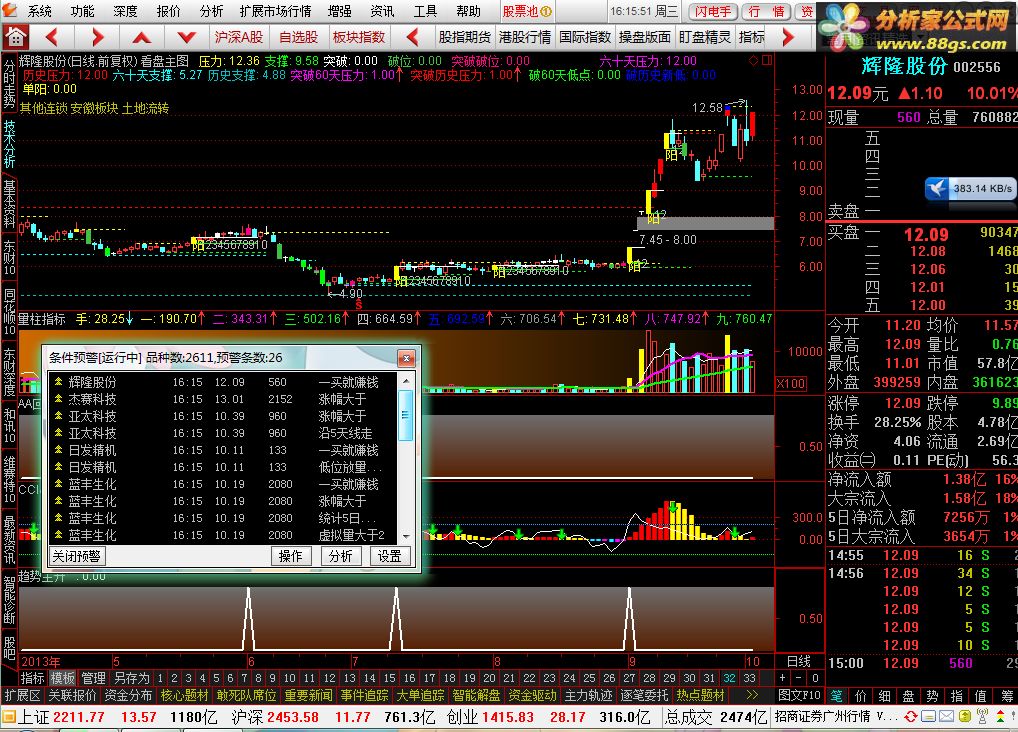The width and height of the screenshot is (1018, 732).
Task: Switch to 智能诊断 side tab
Action: [9, 600]
